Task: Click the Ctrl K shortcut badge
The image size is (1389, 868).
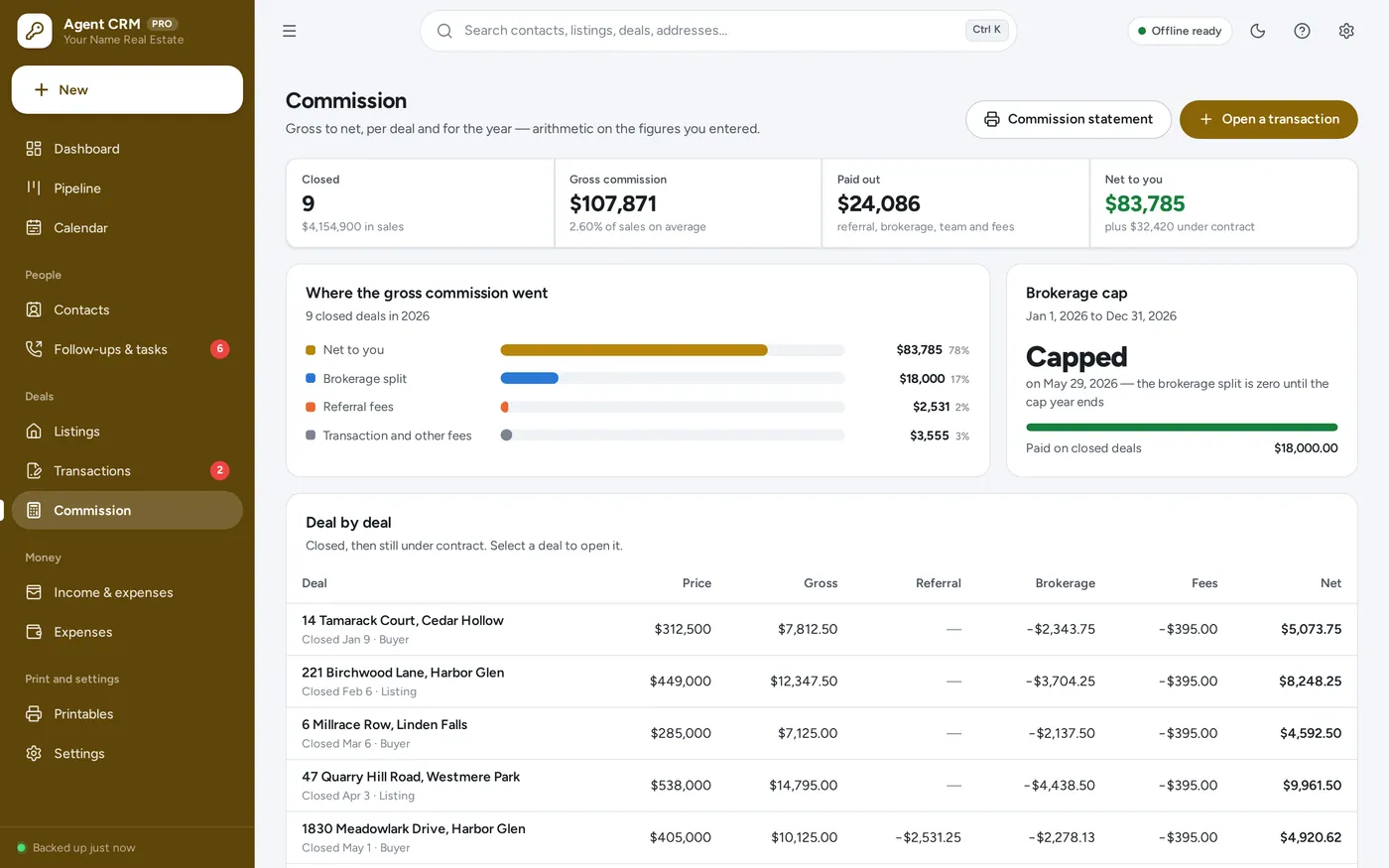Action: 986,30
